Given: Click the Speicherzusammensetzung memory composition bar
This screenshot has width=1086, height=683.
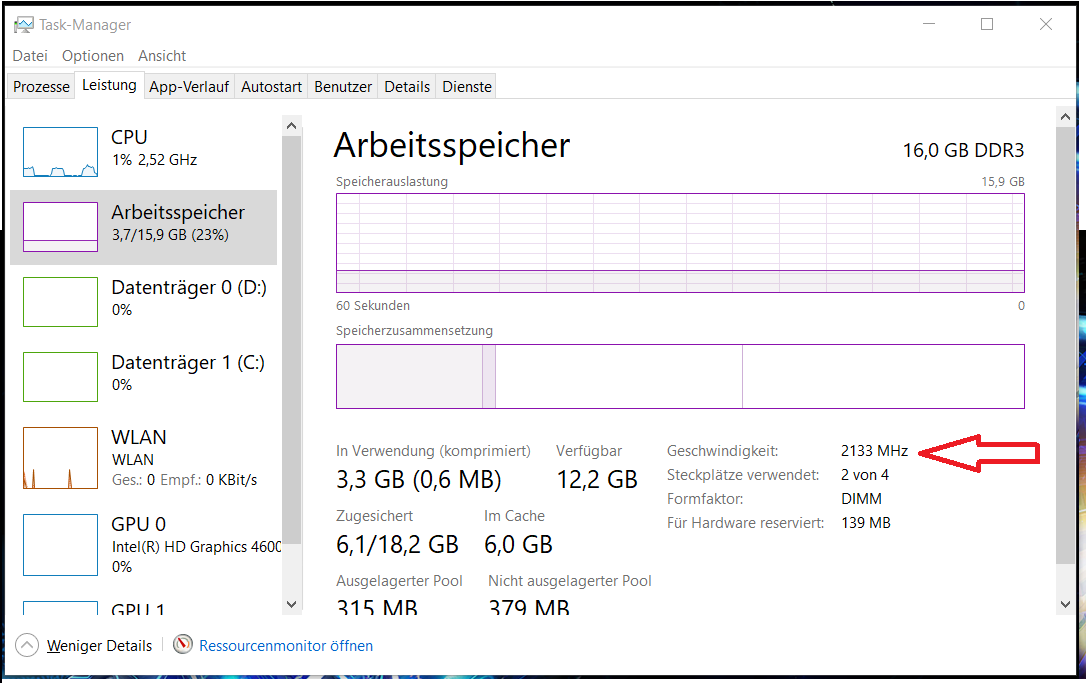Looking at the screenshot, I should (x=680, y=377).
